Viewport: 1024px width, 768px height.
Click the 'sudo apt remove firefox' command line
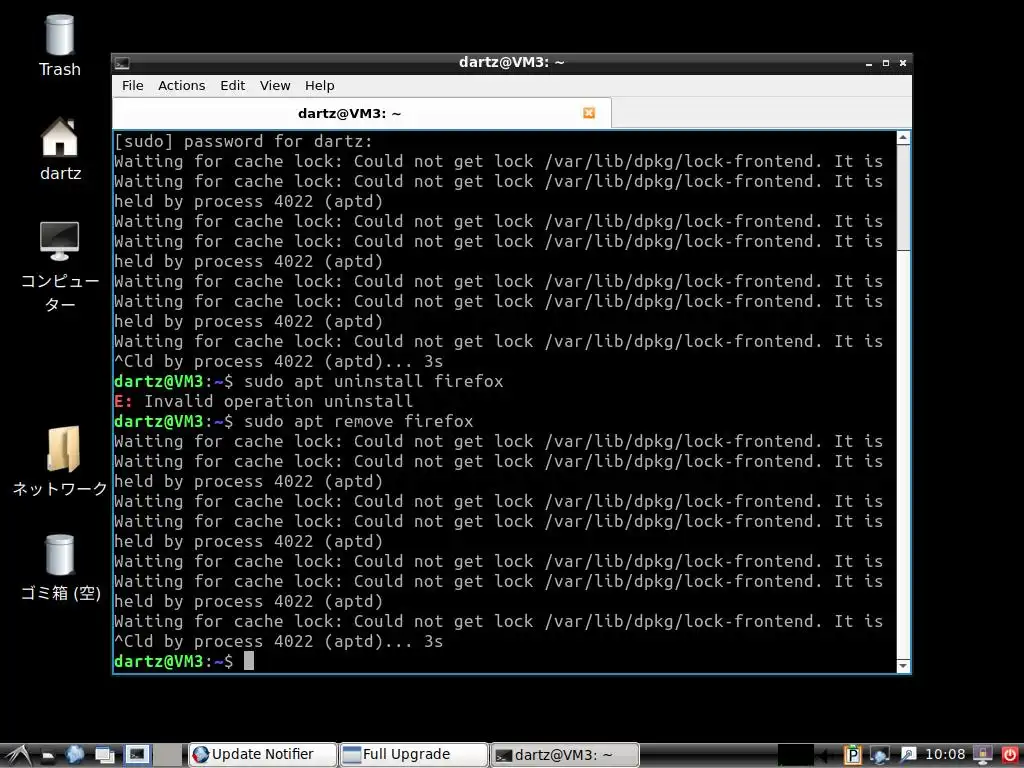[293, 421]
